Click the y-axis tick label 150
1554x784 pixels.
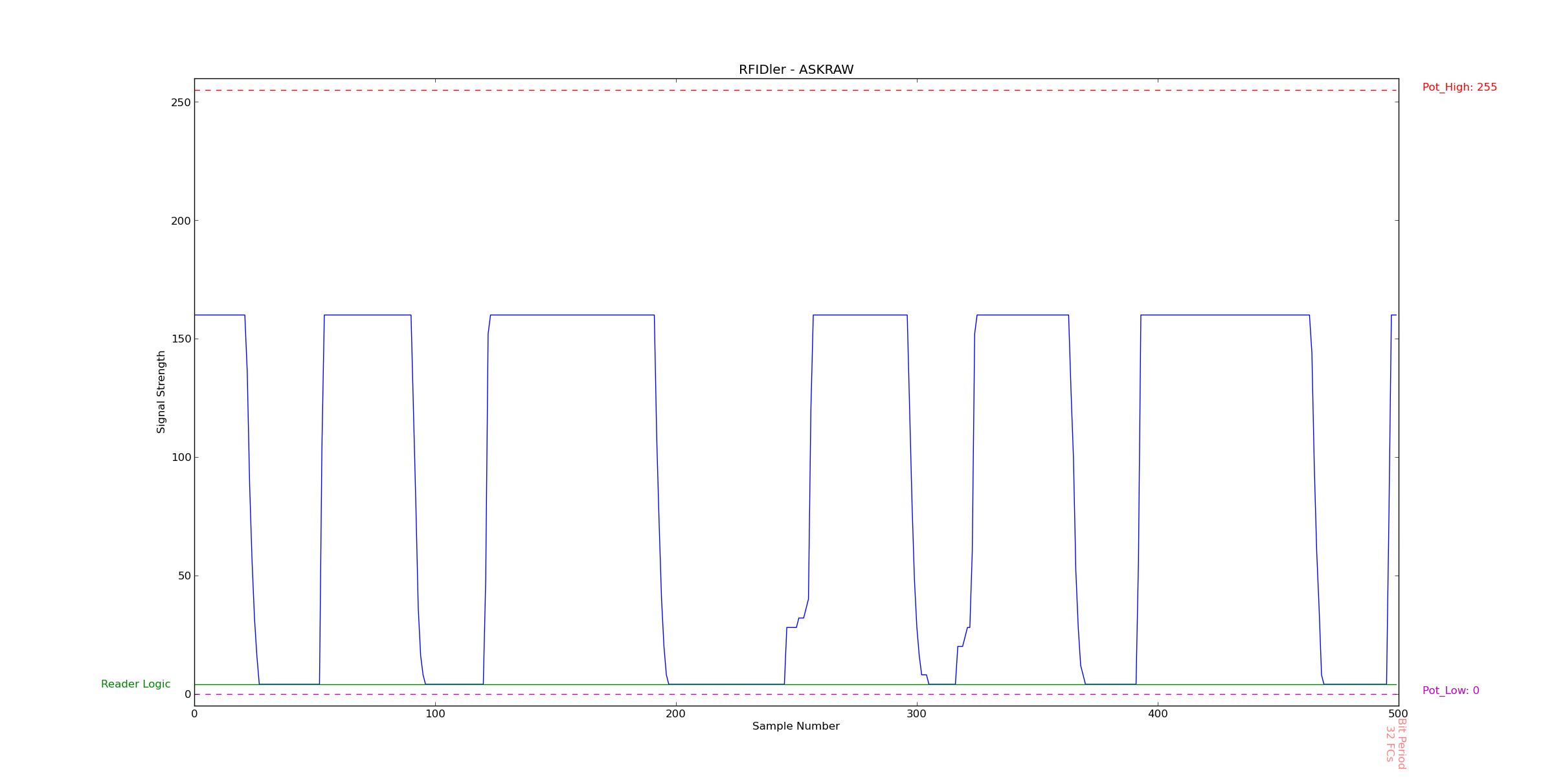pos(181,339)
